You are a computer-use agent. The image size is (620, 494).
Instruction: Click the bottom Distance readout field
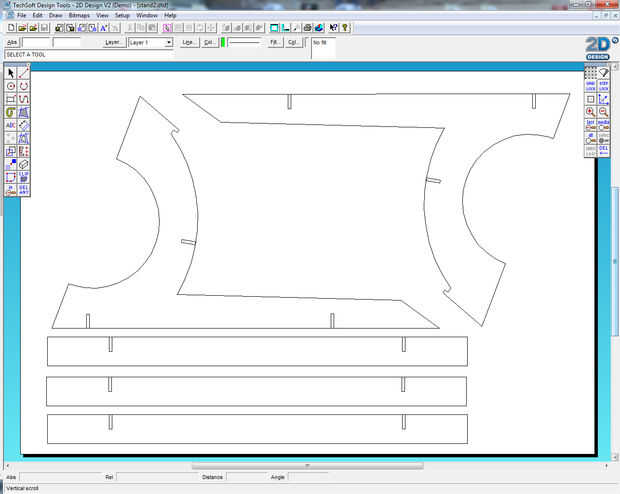click(245, 477)
